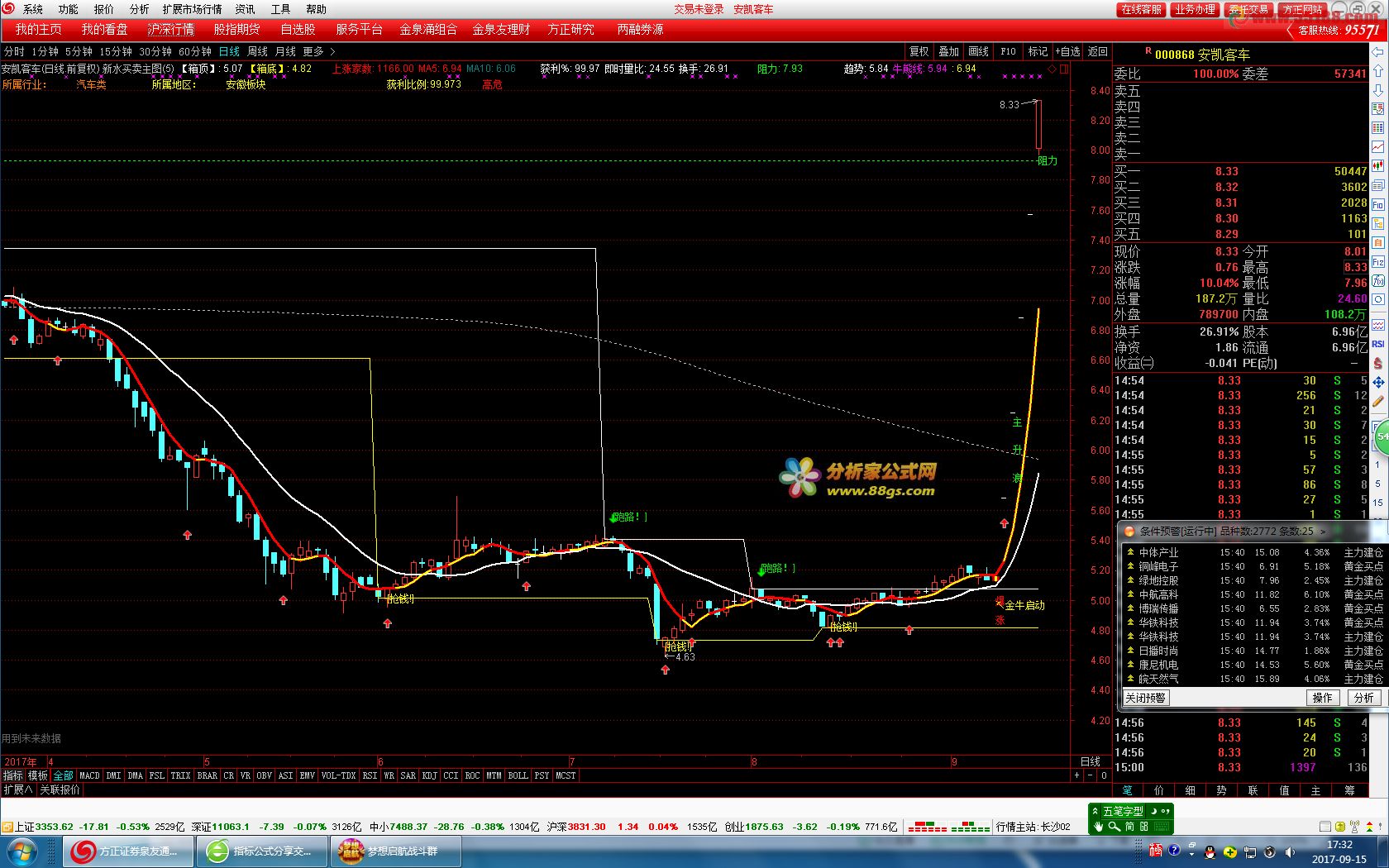Click the RSI indicator icon in sidebar

pyautogui.click(x=1377, y=343)
